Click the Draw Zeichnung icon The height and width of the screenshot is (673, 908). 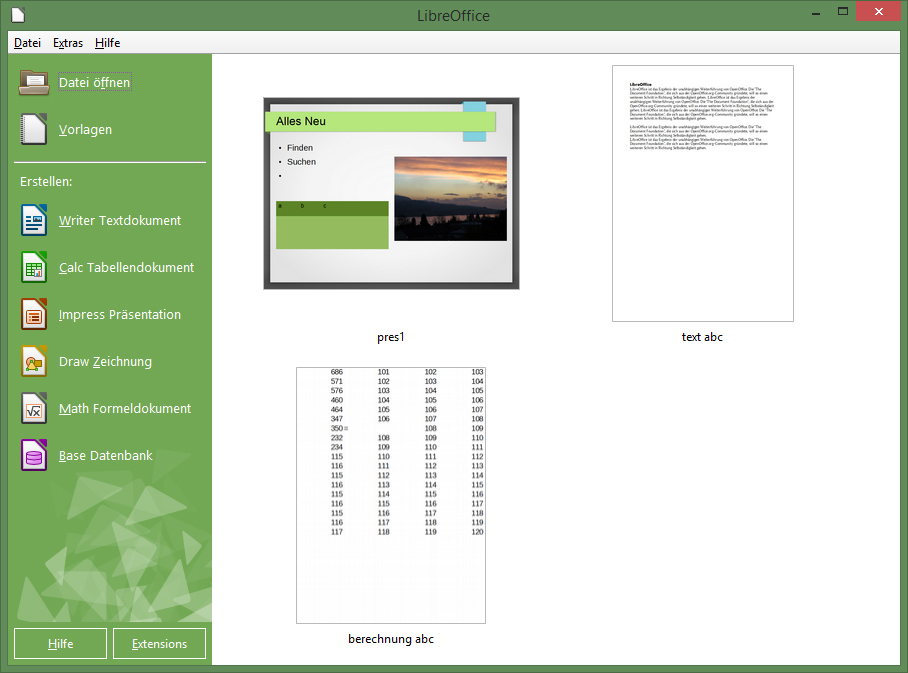pos(34,361)
